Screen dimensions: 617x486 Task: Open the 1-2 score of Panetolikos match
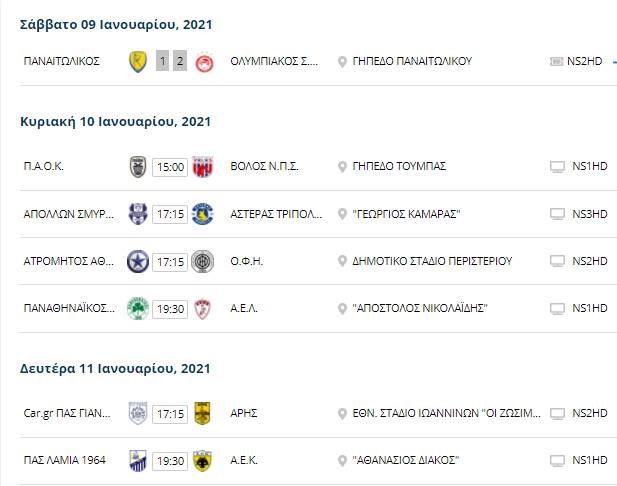click(x=171, y=61)
